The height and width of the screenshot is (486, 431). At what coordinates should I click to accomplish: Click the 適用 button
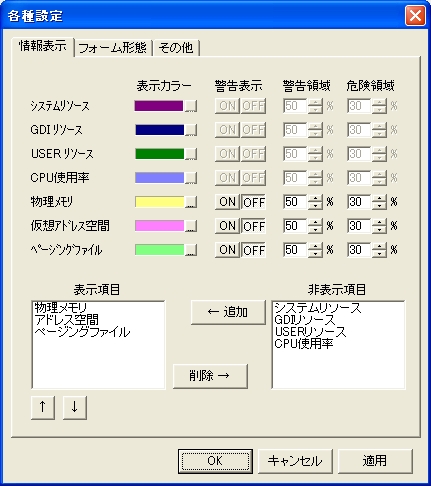click(x=375, y=461)
